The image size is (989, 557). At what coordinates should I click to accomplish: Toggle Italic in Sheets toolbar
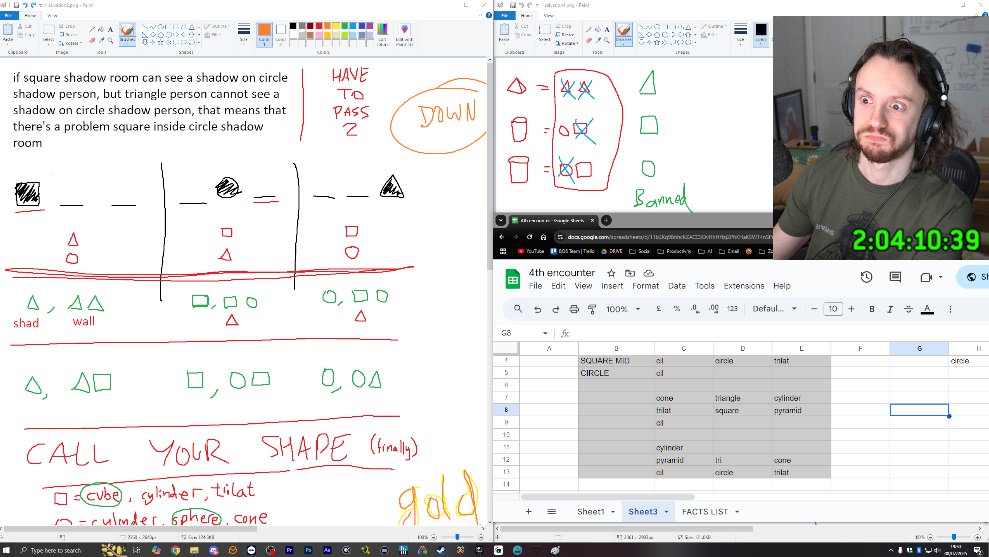pos(890,309)
